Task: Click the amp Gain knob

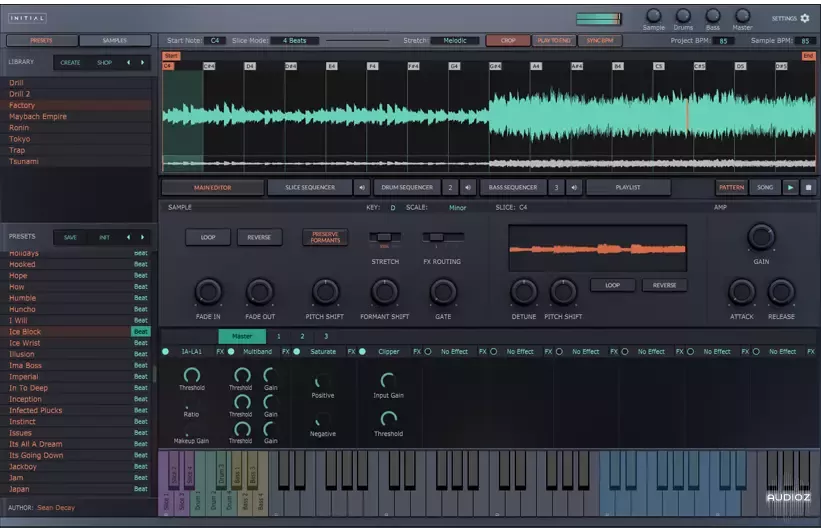Action: pos(761,237)
